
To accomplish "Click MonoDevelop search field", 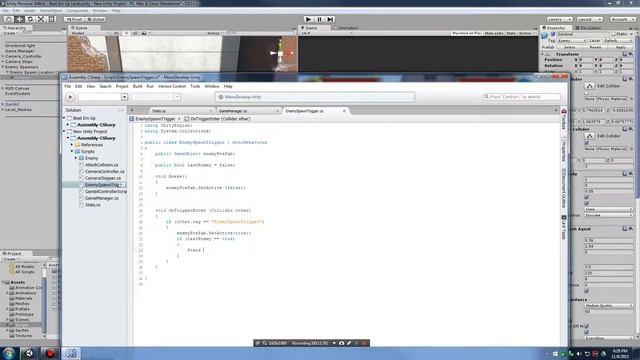I will (521, 97).
